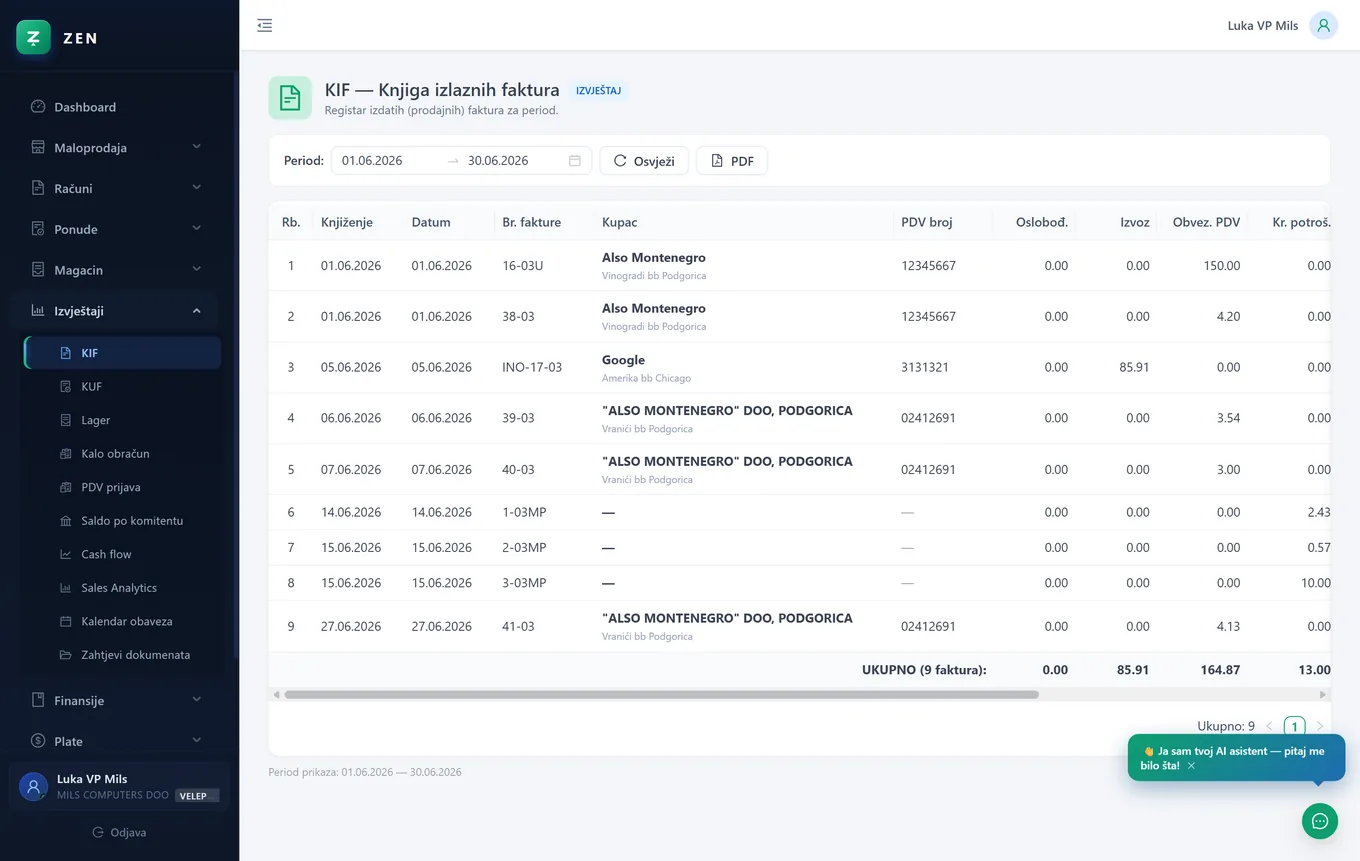Open the KUF report
1360x861 pixels.
(123, 386)
